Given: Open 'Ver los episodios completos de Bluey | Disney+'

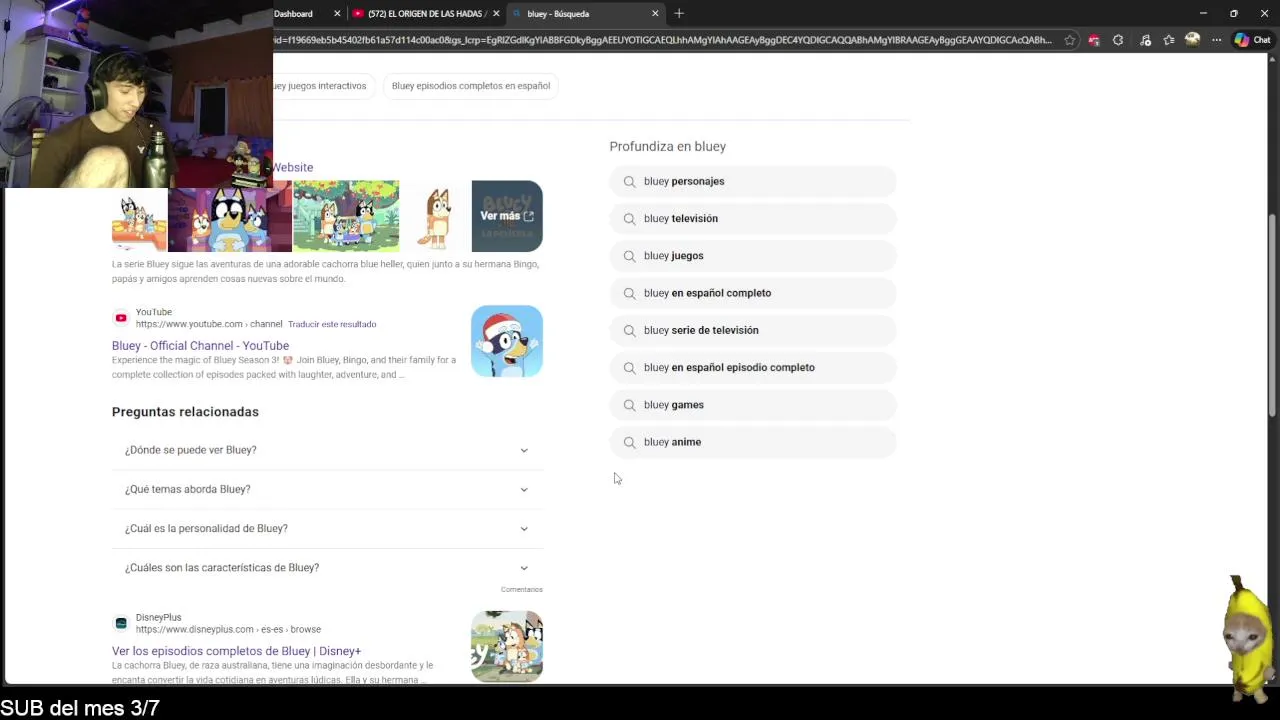Looking at the screenshot, I should click(x=236, y=651).
